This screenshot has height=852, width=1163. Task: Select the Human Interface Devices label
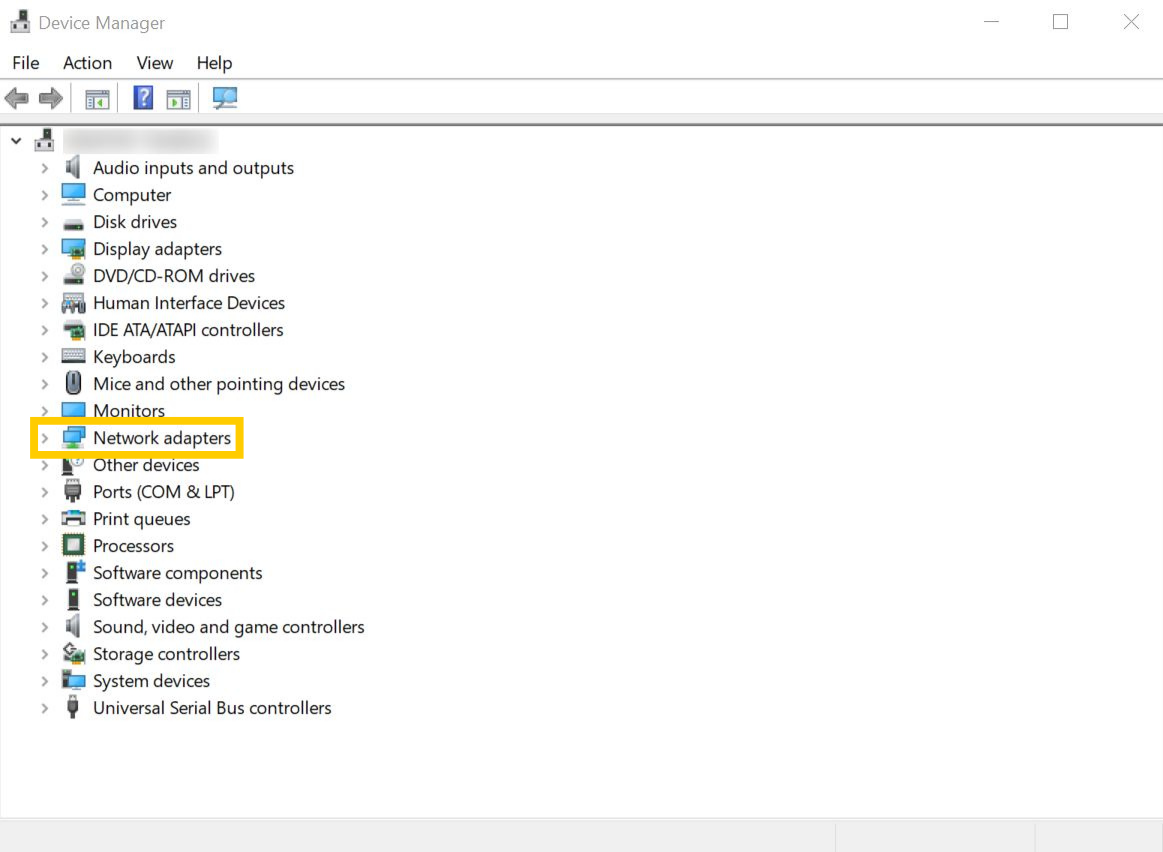[188, 303]
